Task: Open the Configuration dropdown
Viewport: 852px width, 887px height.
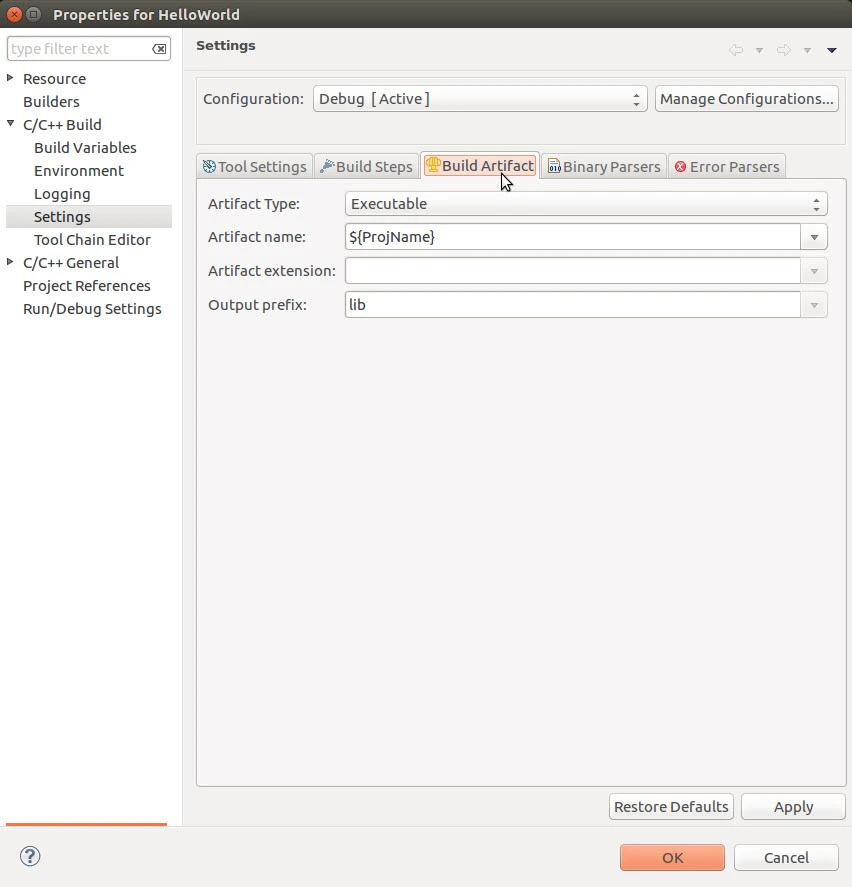Action: (x=480, y=99)
